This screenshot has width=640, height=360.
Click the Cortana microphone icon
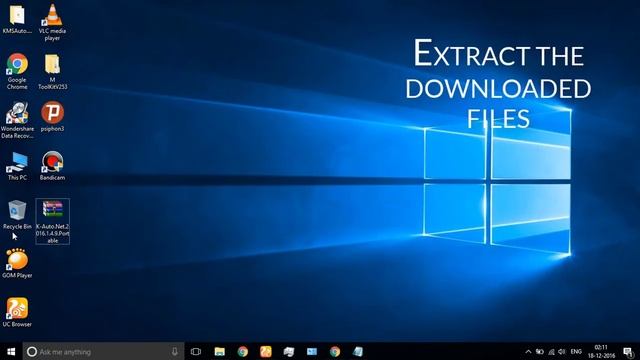coord(175,351)
